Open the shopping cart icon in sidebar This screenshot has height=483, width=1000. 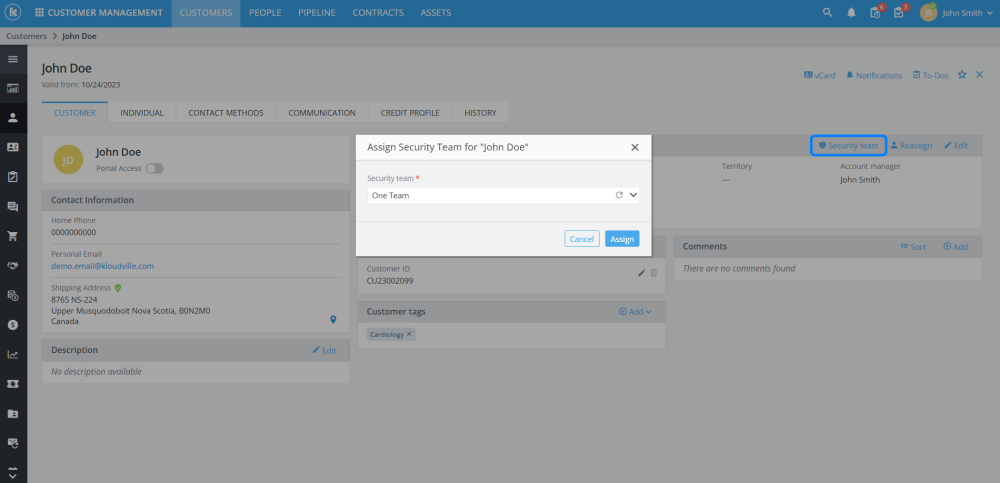tap(13, 236)
